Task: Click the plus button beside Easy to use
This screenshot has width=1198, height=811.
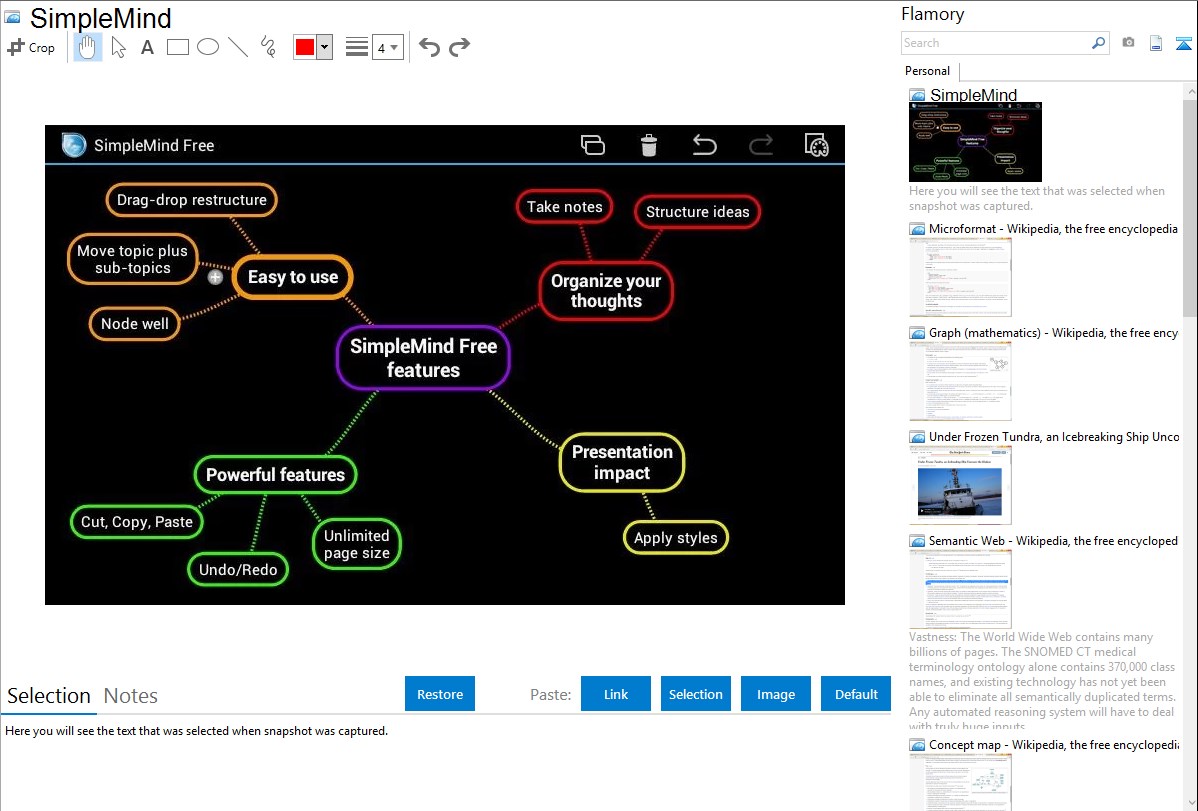Action: [215, 277]
